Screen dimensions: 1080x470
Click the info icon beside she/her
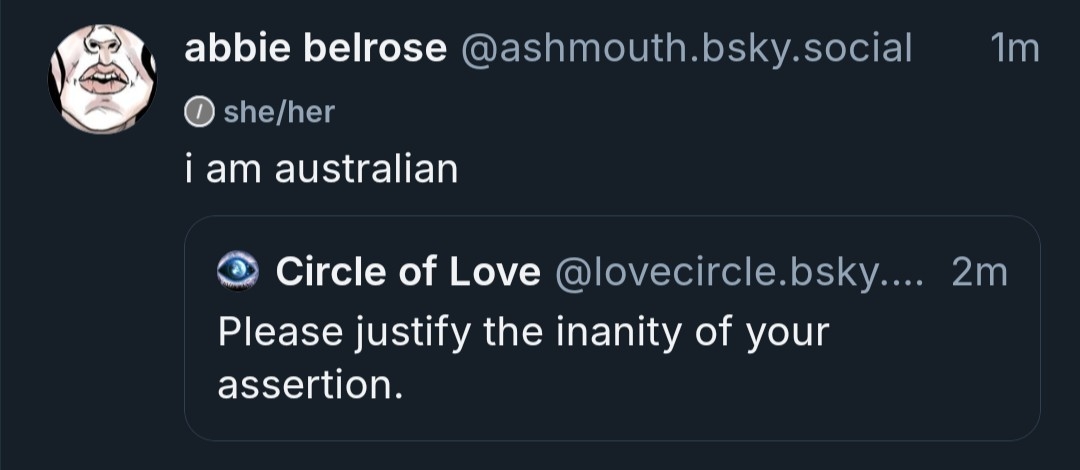199,113
